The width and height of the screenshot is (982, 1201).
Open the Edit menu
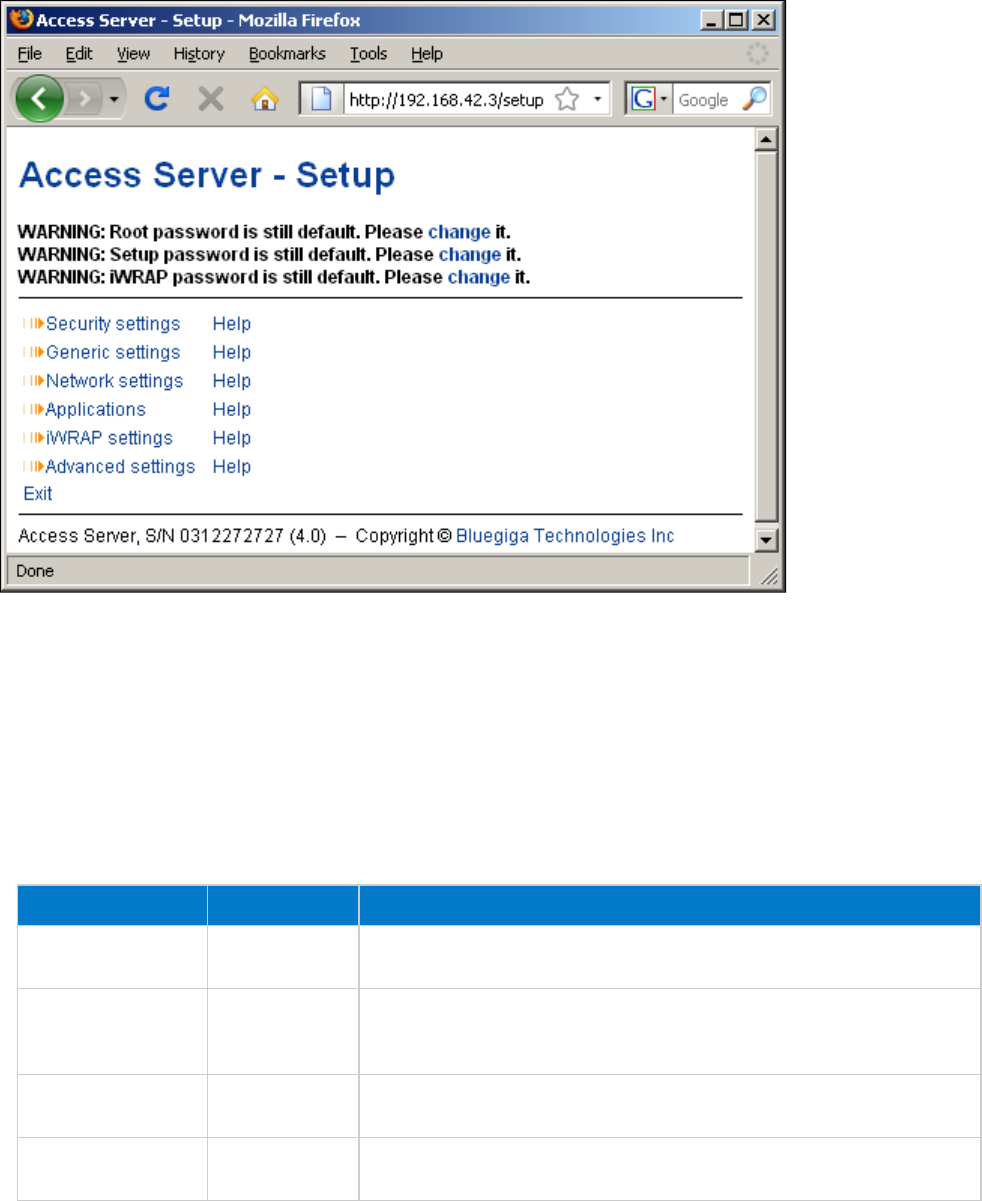click(x=79, y=53)
